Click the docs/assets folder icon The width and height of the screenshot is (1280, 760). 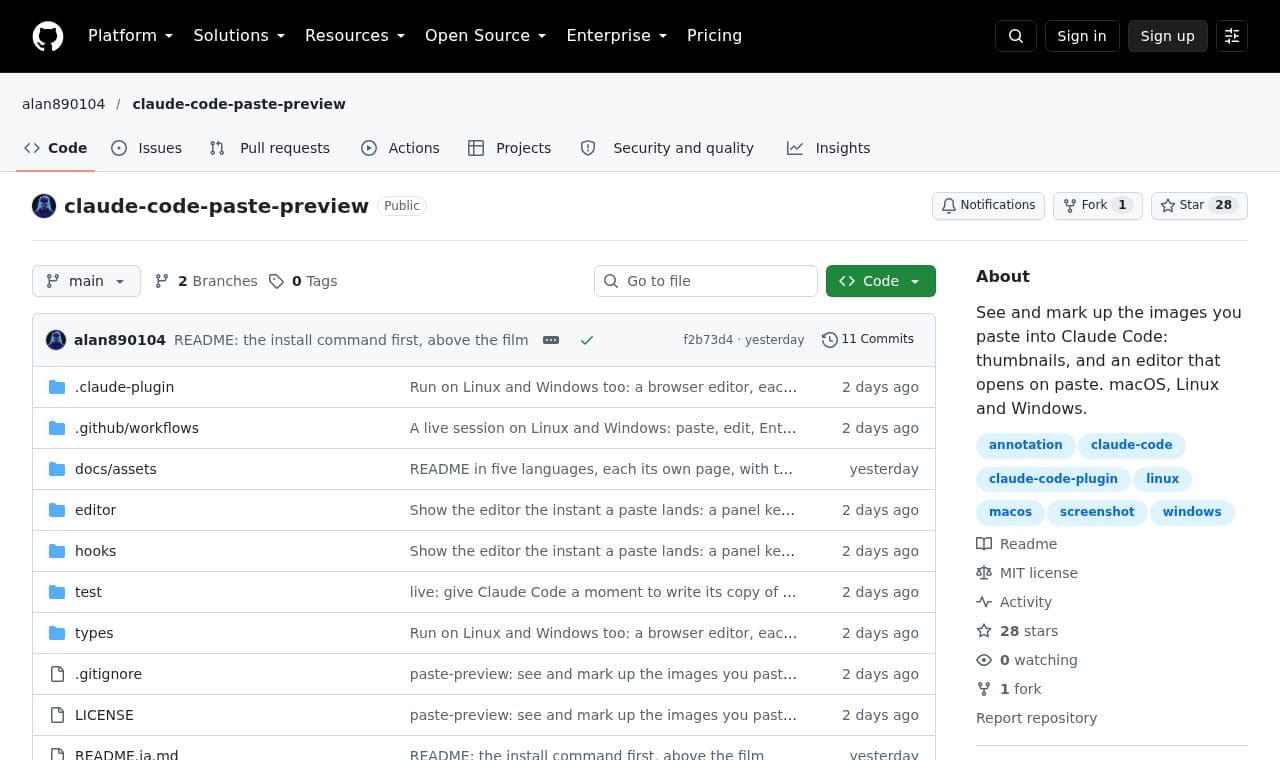(x=57, y=469)
